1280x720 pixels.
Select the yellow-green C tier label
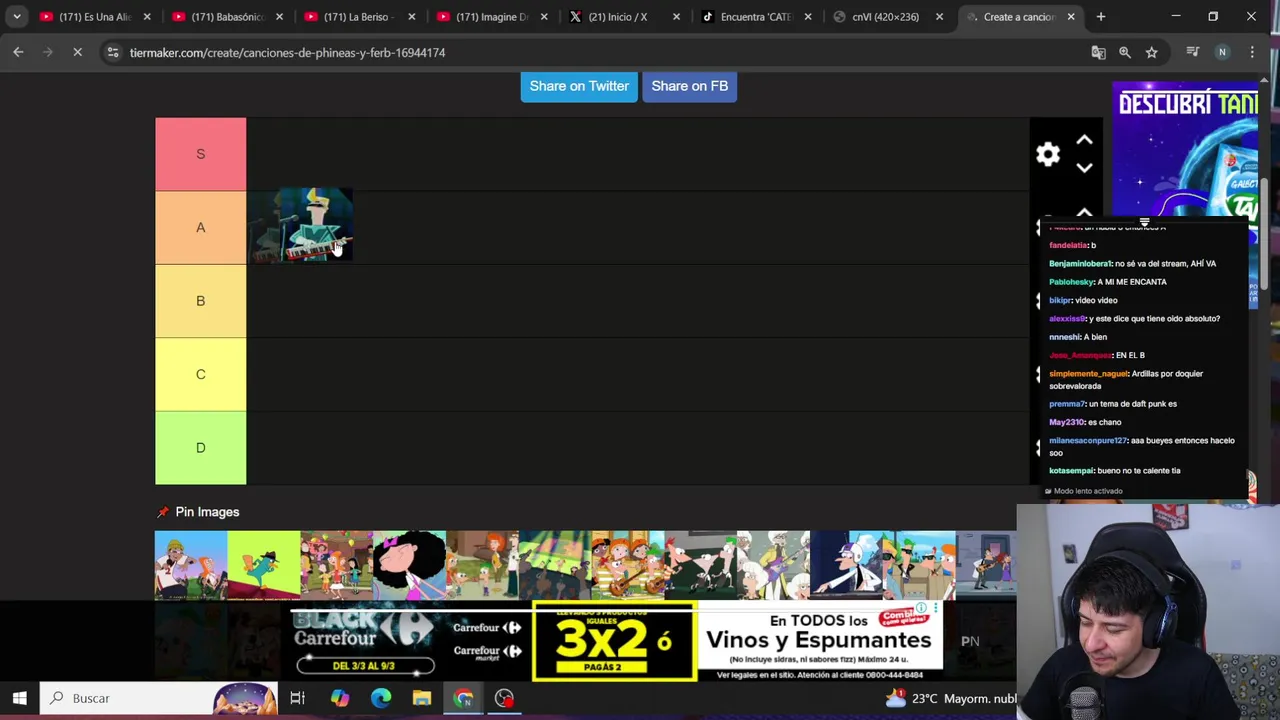(200, 374)
